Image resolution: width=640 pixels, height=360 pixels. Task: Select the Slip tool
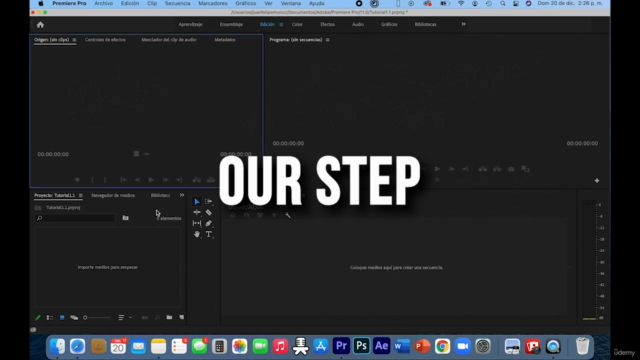point(197,223)
